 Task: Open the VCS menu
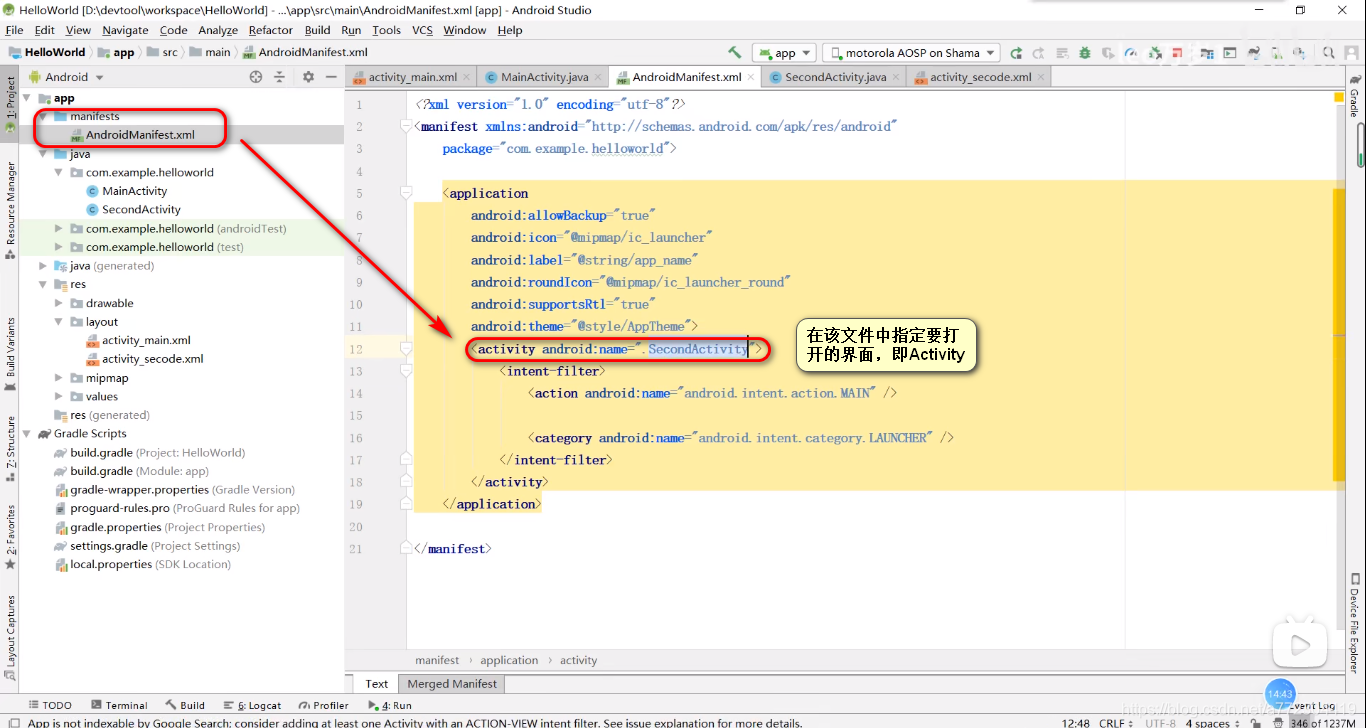click(422, 30)
